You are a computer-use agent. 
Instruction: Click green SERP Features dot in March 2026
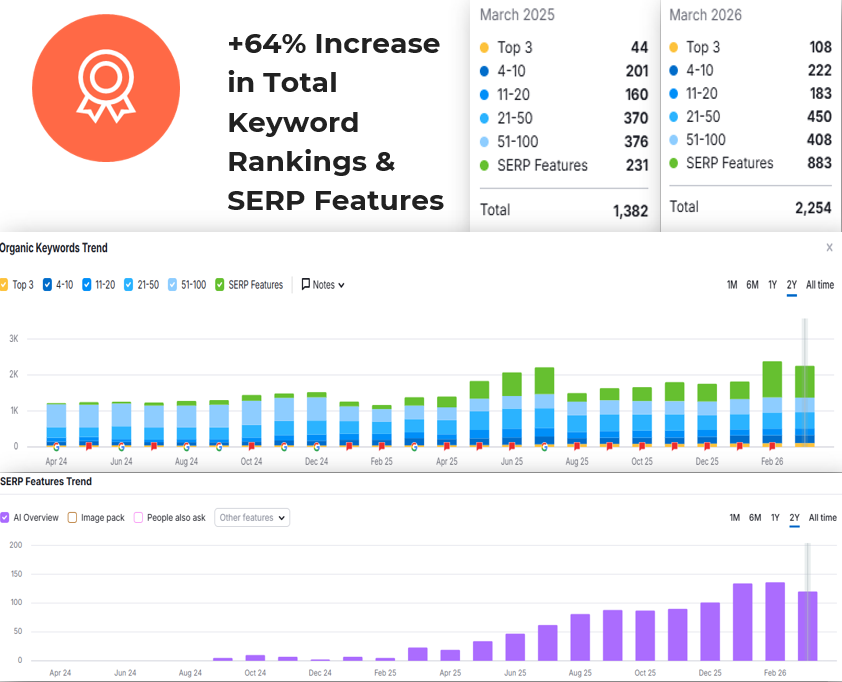676,163
